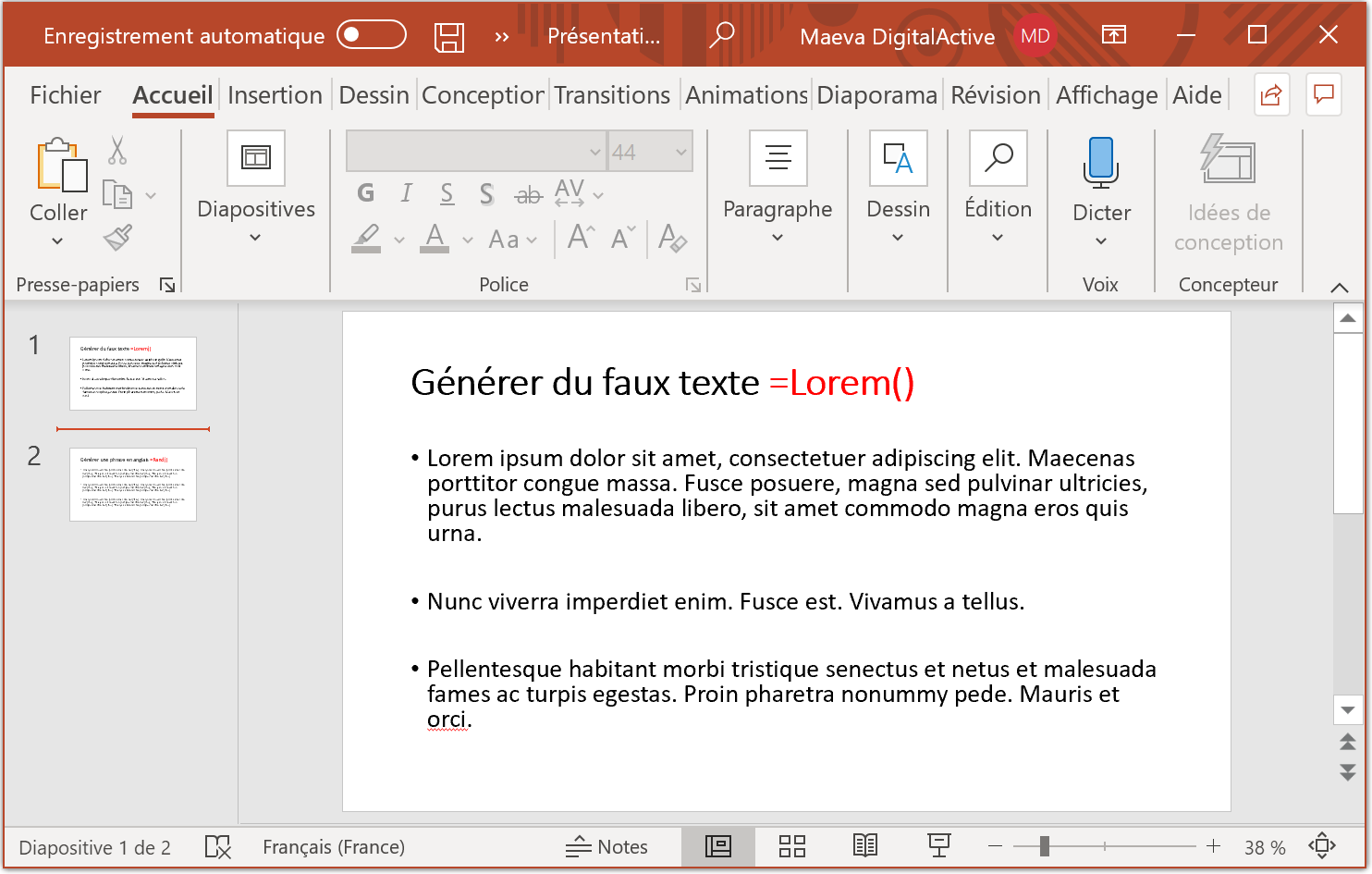Click the Édition search icon
Image resolution: width=1372 pixels, height=874 pixels.
[998, 157]
